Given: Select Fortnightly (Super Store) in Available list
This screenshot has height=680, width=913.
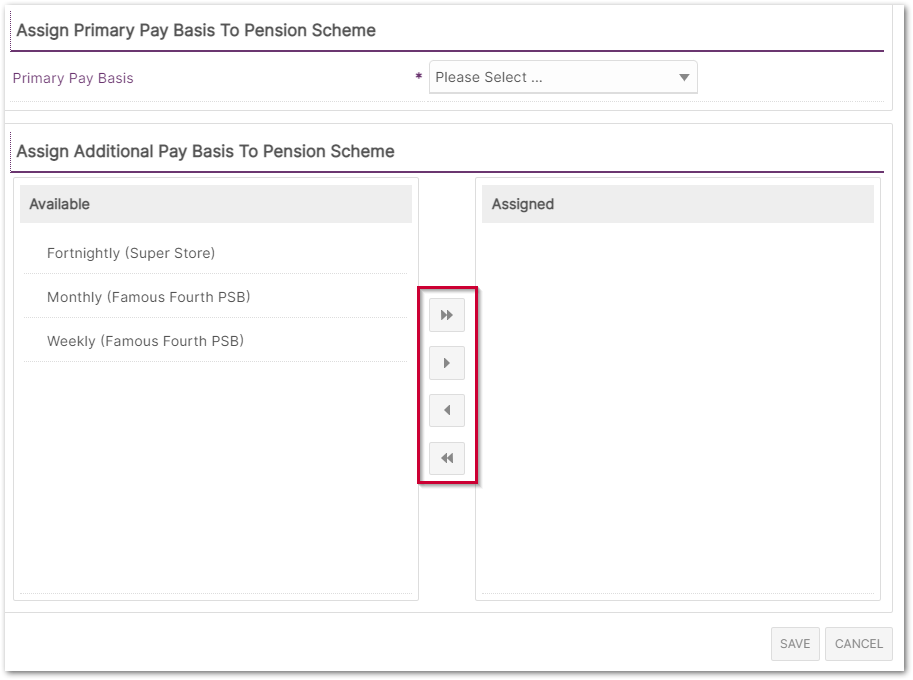Looking at the screenshot, I should [x=131, y=253].
